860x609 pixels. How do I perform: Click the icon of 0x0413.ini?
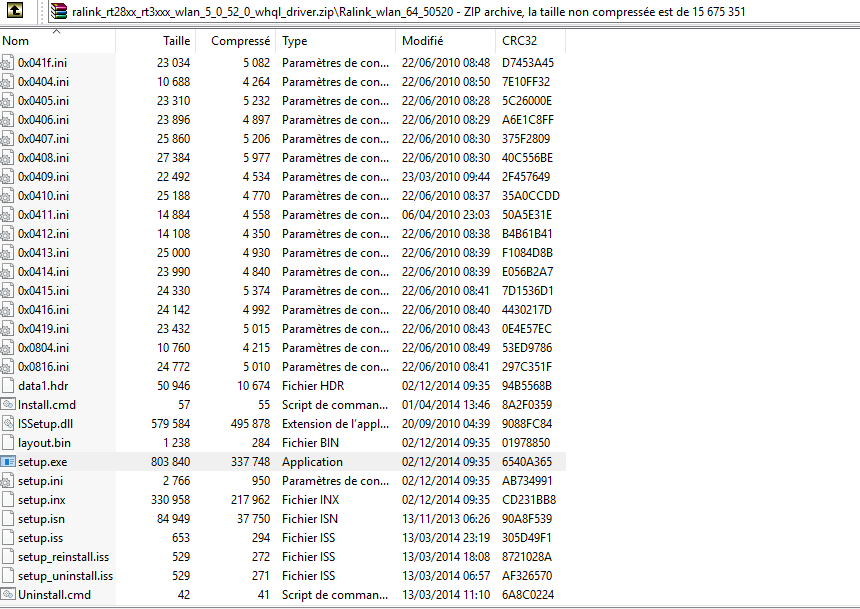click(x=7, y=253)
